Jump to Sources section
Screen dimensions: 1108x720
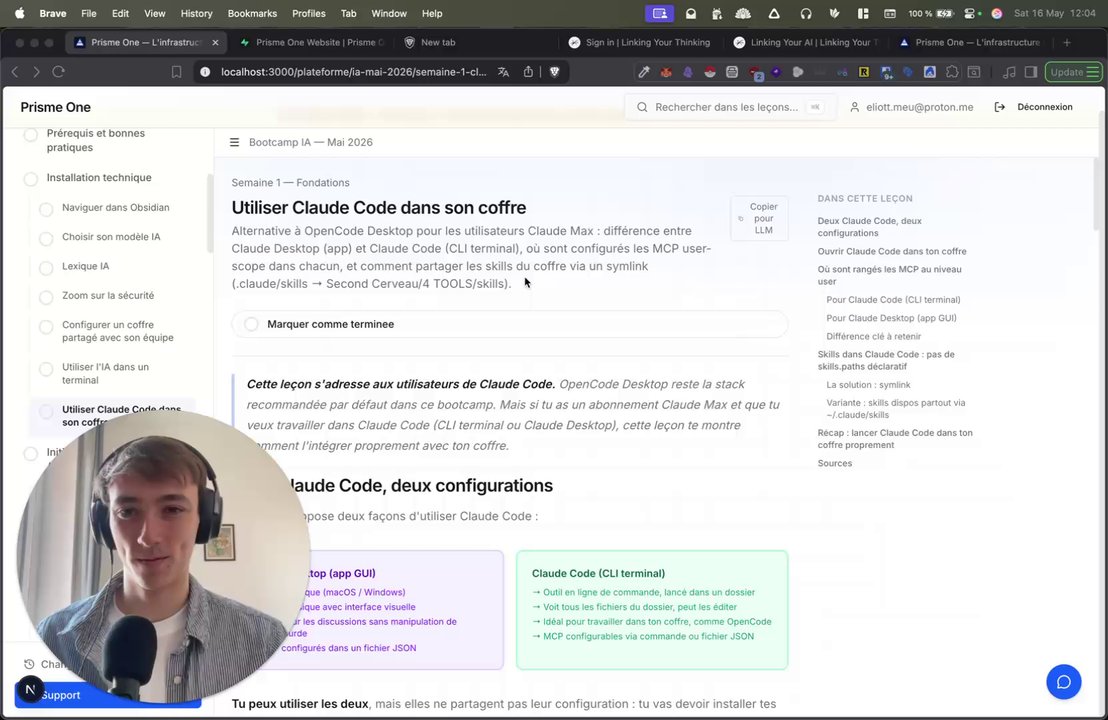(x=835, y=463)
